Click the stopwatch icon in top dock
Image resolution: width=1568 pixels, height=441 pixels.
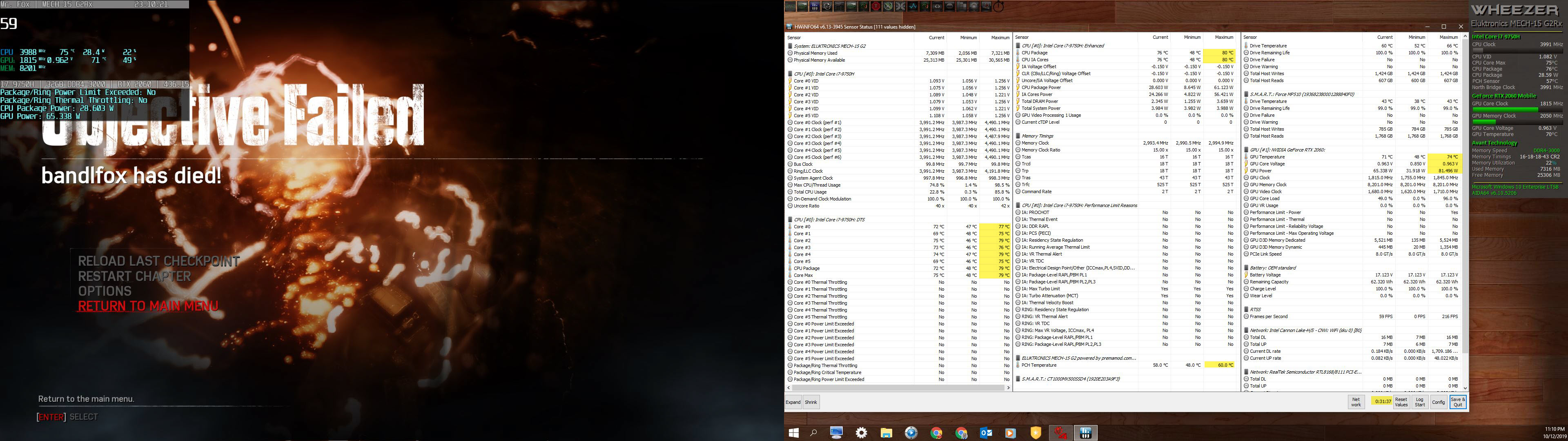click(999, 6)
